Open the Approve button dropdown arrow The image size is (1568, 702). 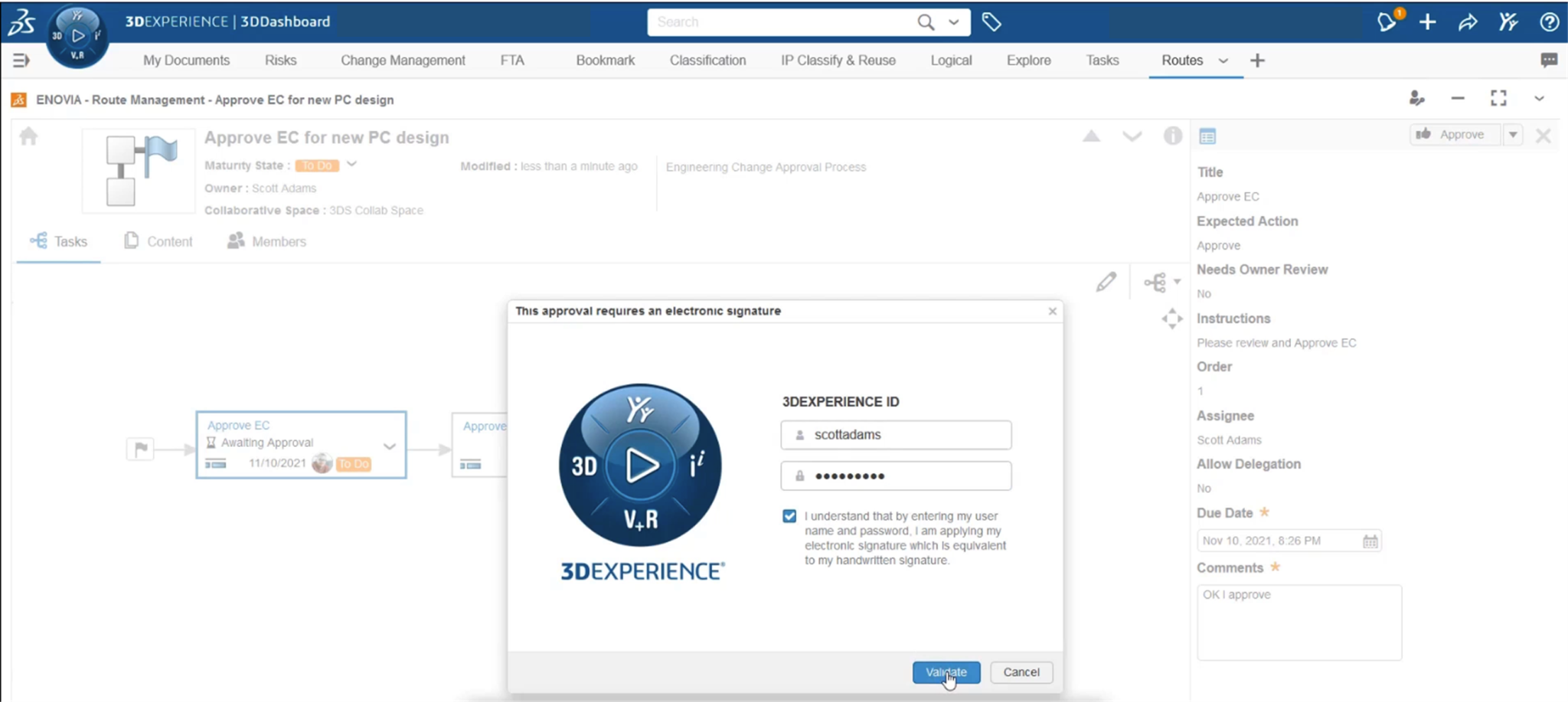[1514, 134]
